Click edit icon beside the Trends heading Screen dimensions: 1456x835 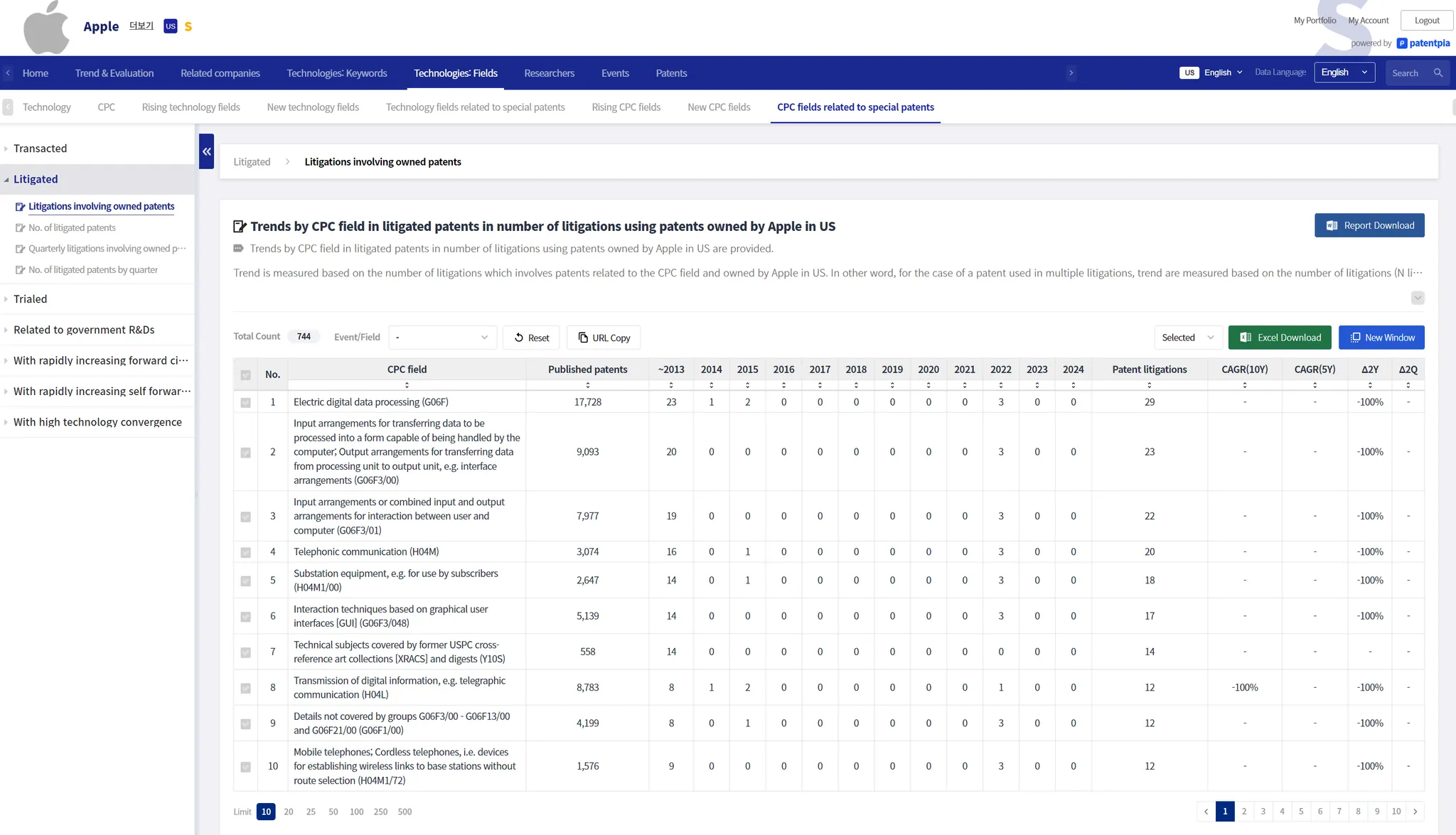click(240, 227)
